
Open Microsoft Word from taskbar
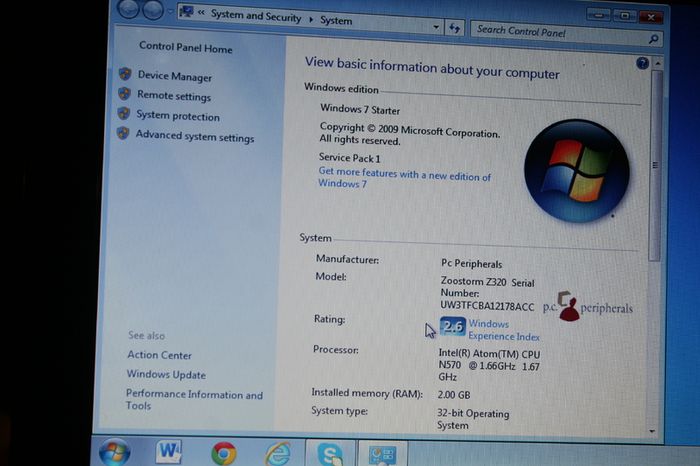coord(169,452)
